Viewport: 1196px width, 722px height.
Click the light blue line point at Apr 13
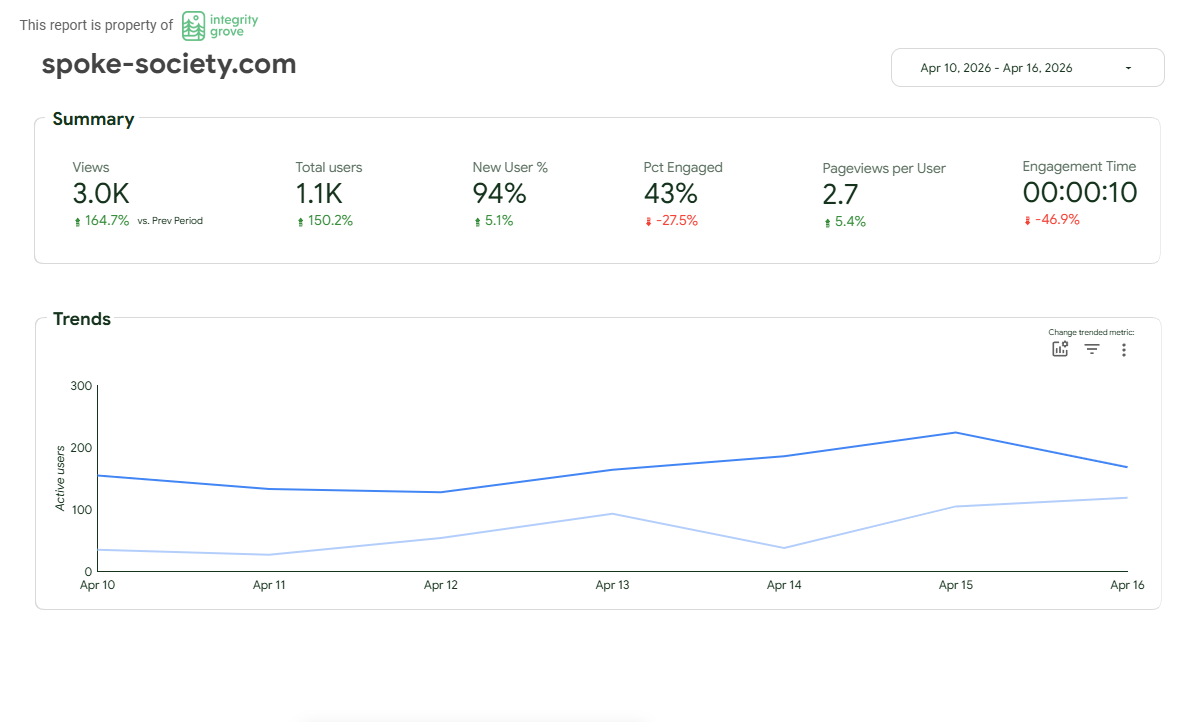click(612, 514)
